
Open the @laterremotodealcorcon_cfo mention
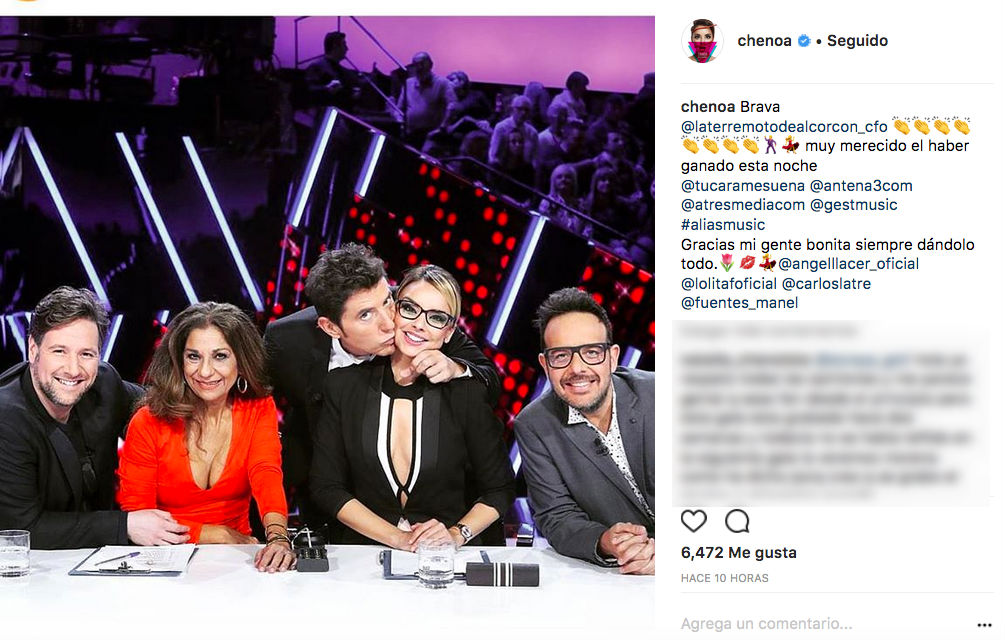tap(784, 127)
